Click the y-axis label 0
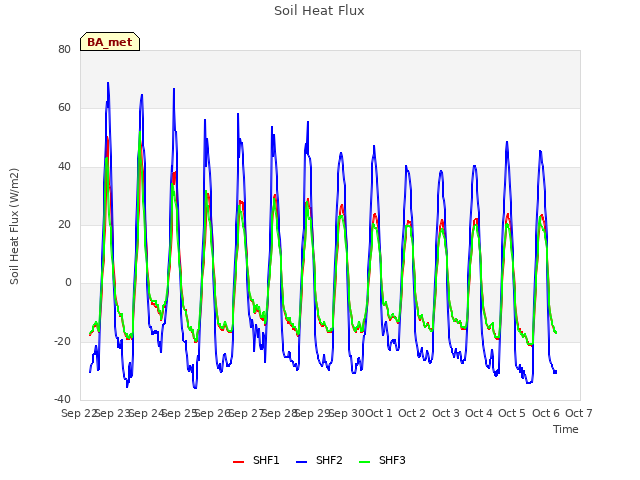Screen dimensions: 640x480 coord(68,282)
